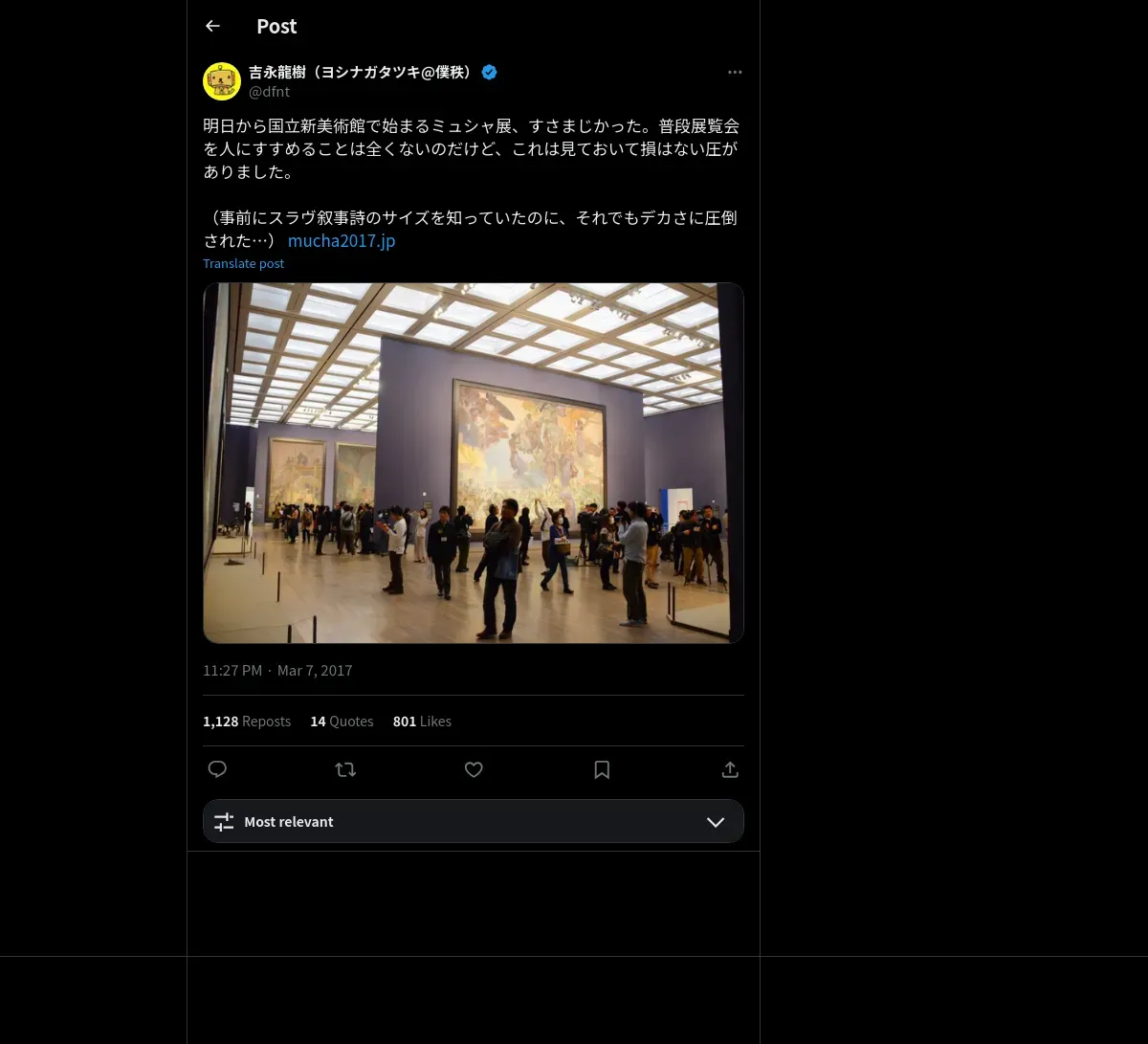Image resolution: width=1148 pixels, height=1044 pixels.
Task: Open the mucha2017.jp link
Action: point(342,240)
